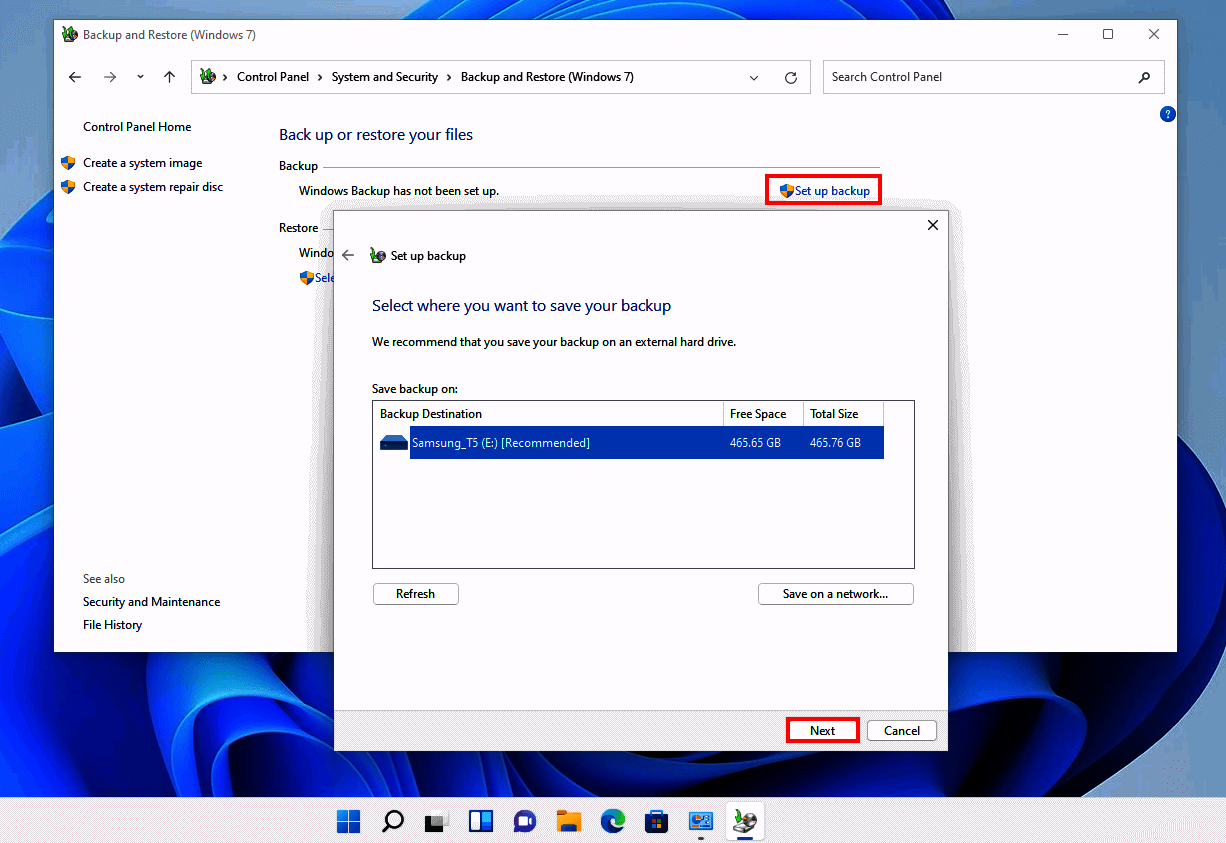The width and height of the screenshot is (1226, 843).
Task: Open Backup and Restore from the taskbar
Action: tap(744, 820)
